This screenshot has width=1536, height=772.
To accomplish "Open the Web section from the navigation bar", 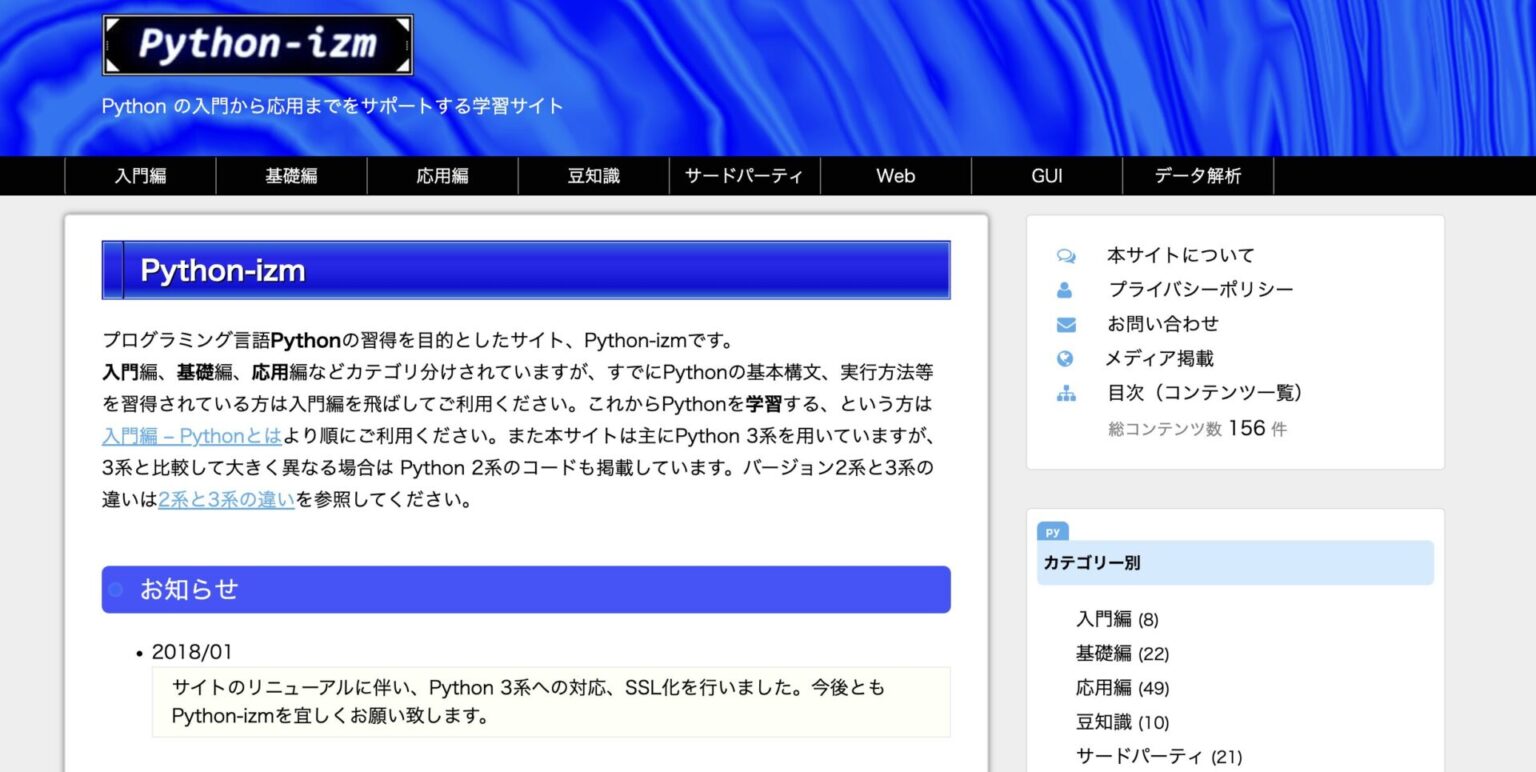I will [895, 176].
